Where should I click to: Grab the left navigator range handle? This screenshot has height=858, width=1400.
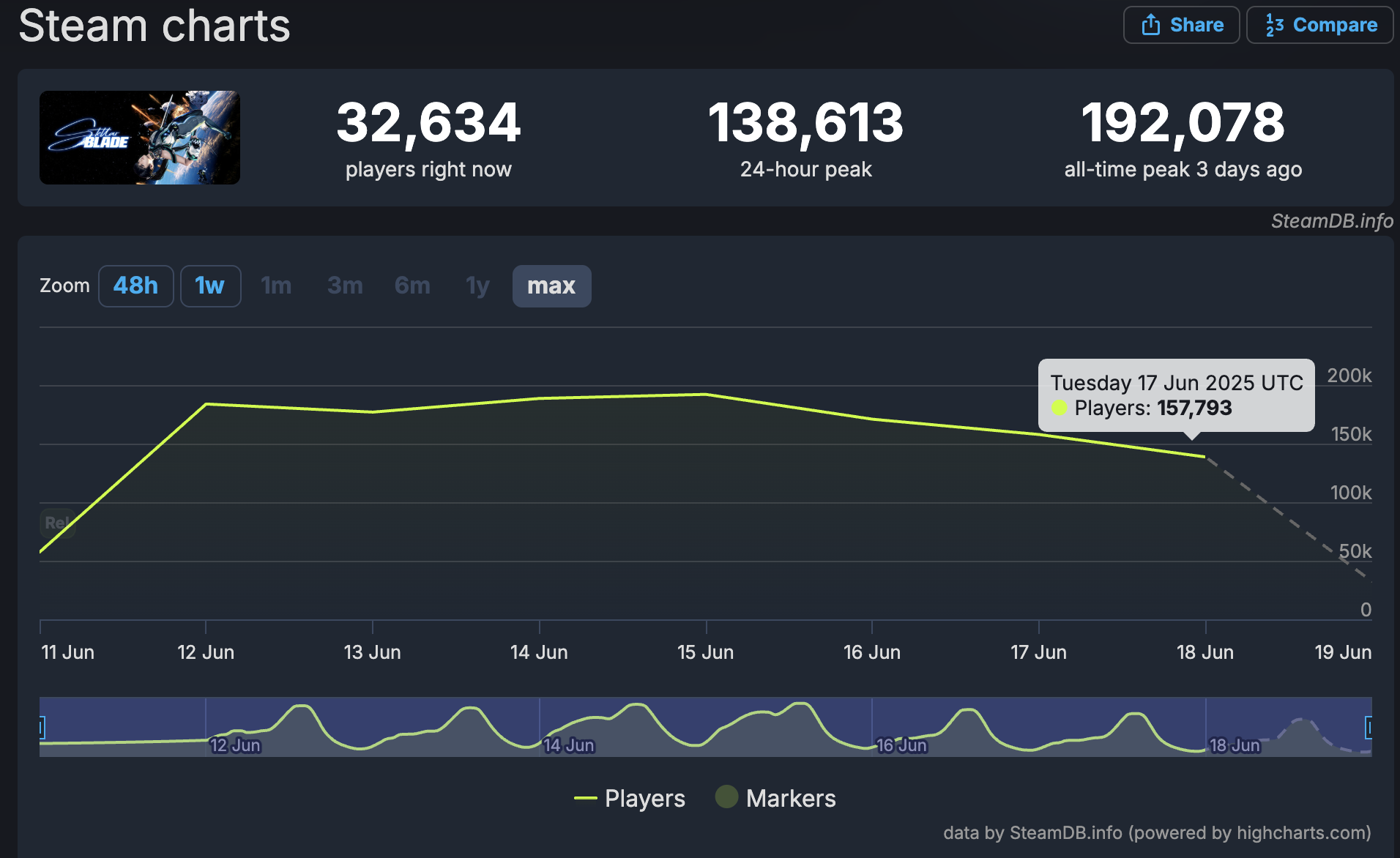tap(42, 728)
